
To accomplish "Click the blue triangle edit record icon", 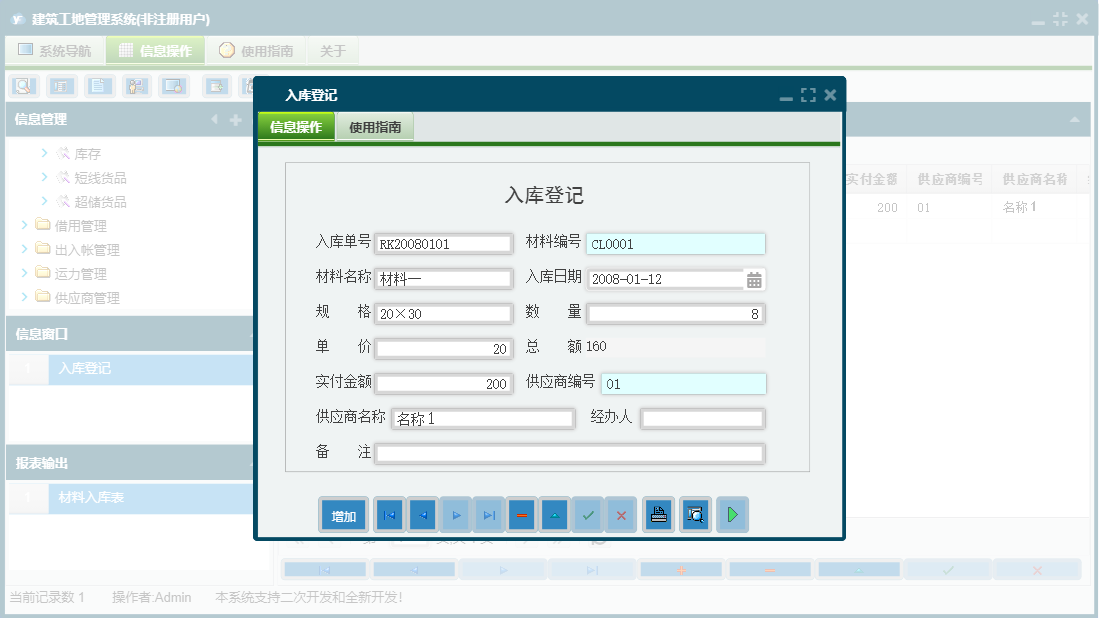I will coord(555,514).
